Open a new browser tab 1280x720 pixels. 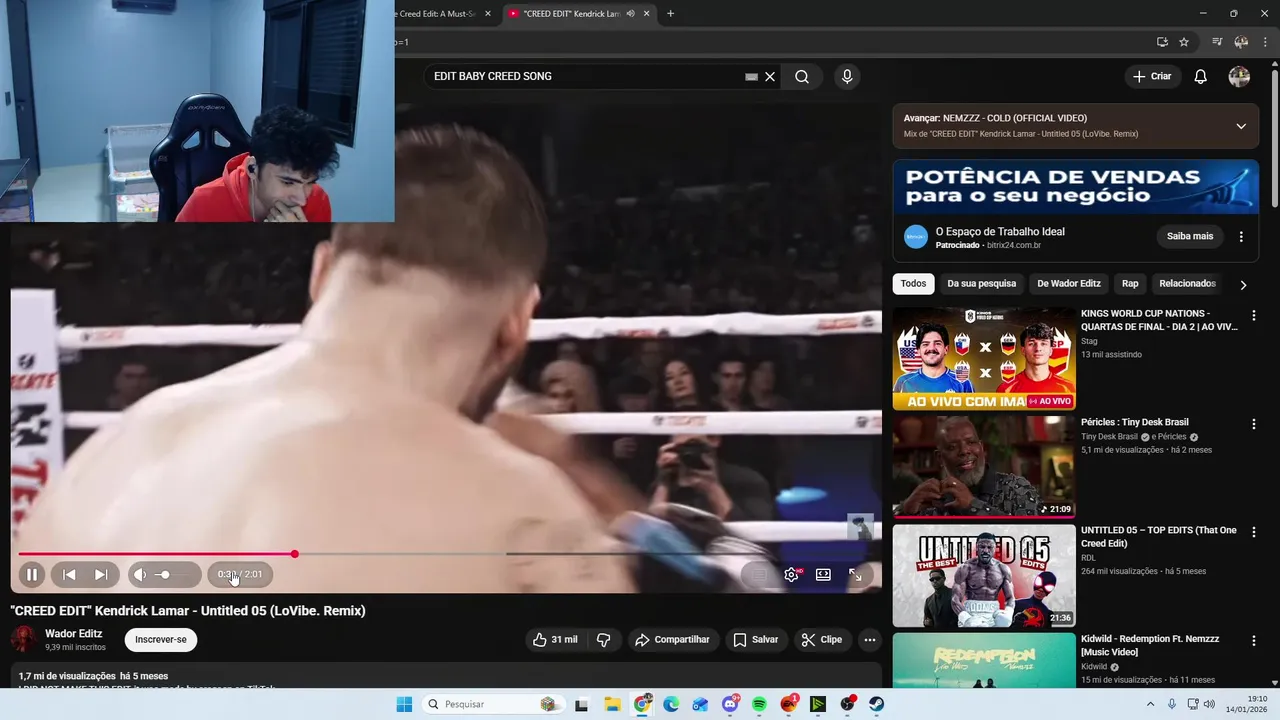670,13
